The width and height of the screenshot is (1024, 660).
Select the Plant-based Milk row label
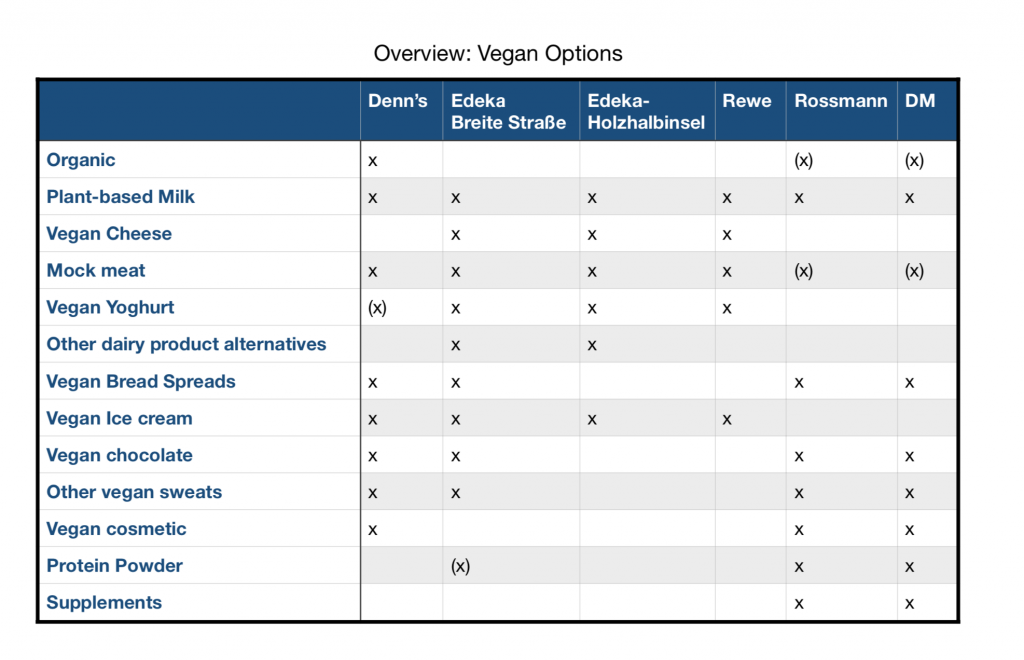point(120,196)
